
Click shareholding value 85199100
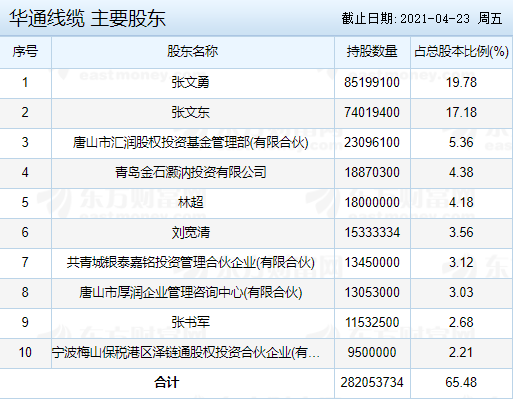click(x=372, y=82)
